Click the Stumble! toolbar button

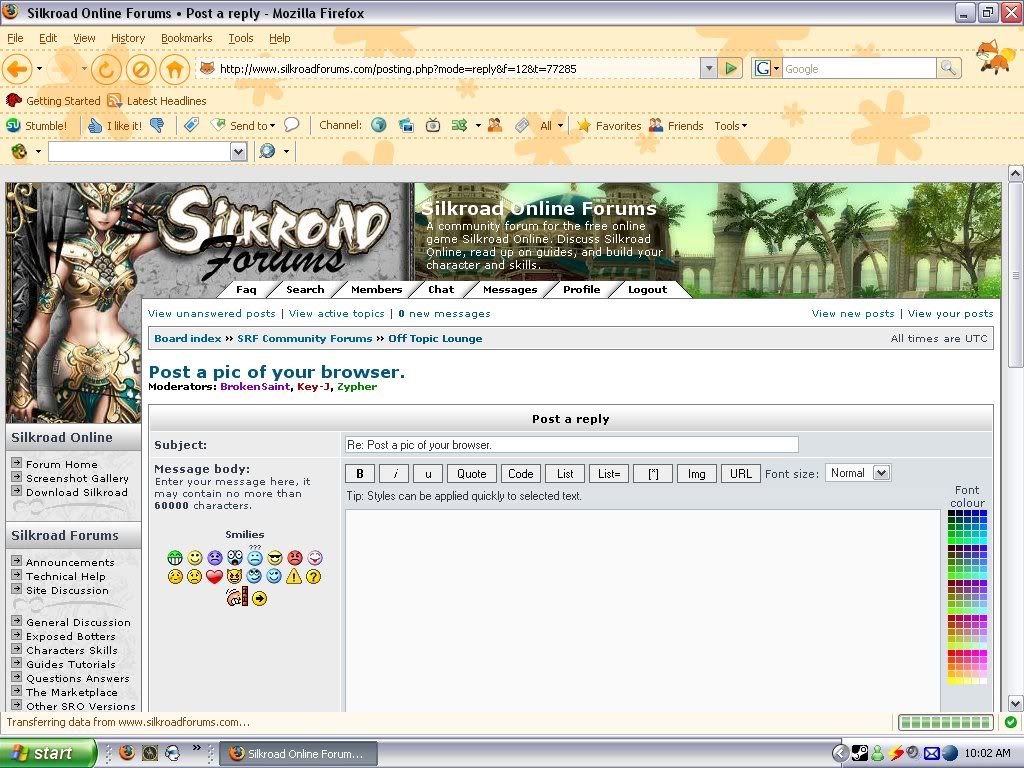[x=38, y=126]
